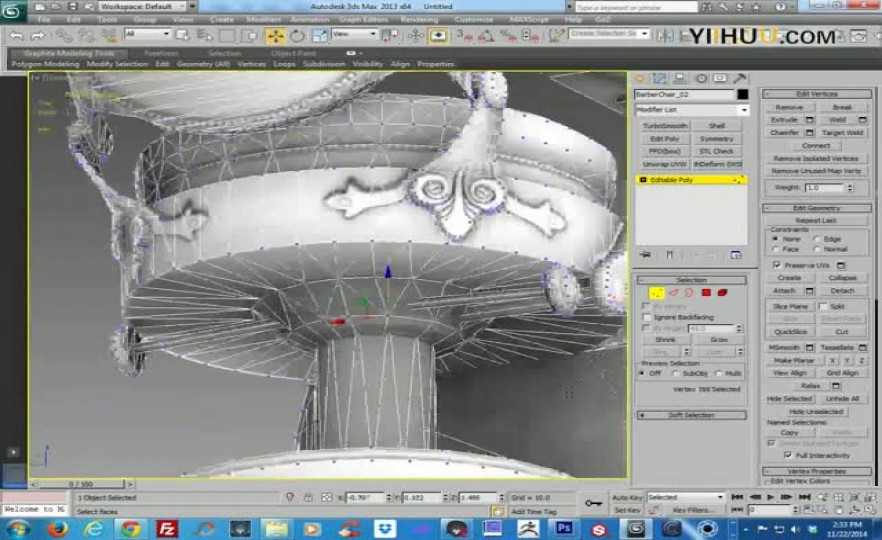Select Polygon sub-object level icon

pyautogui.click(x=706, y=292)
